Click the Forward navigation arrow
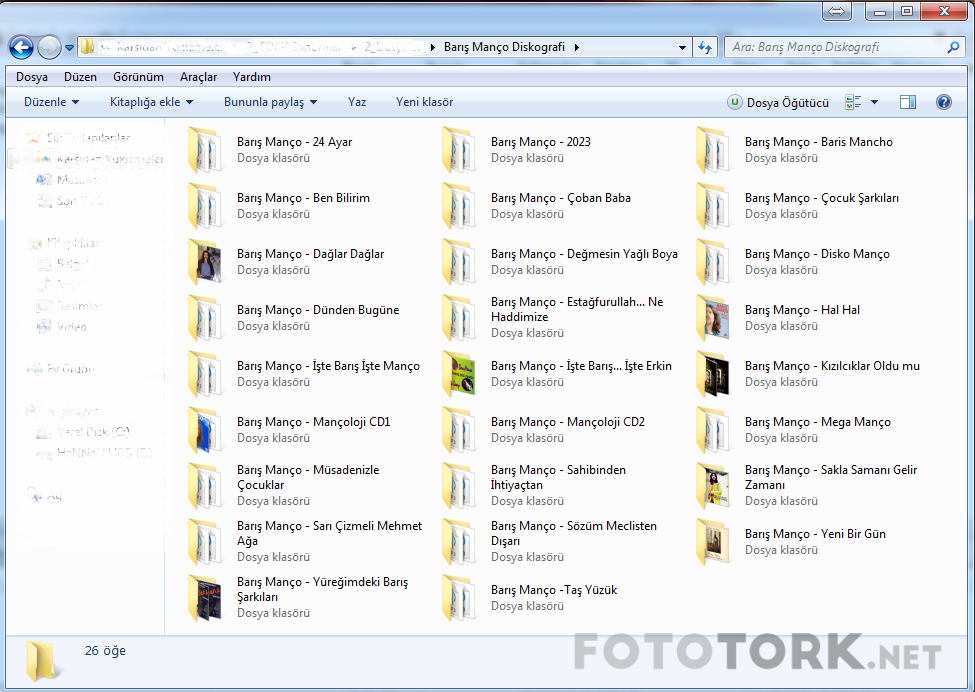 [49, 47]
